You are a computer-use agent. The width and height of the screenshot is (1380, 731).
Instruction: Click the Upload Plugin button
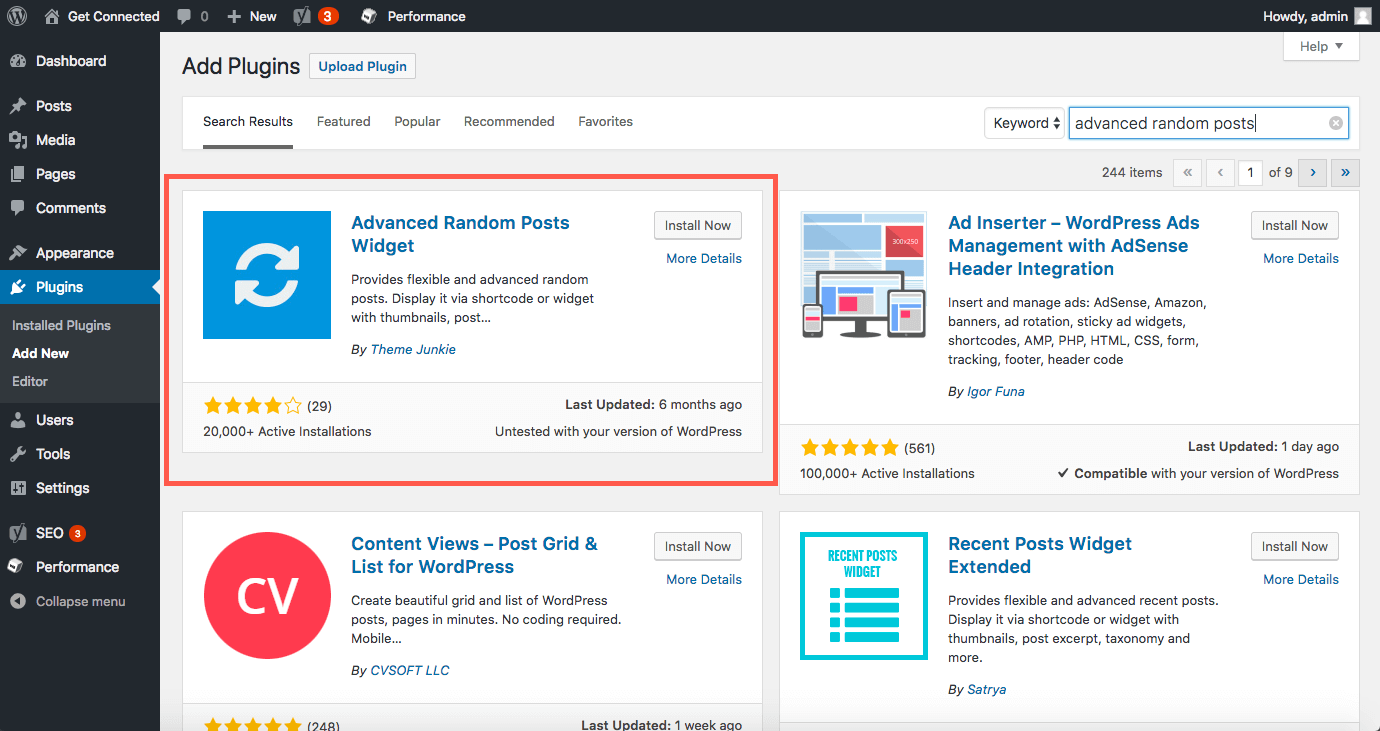[362, 67]
